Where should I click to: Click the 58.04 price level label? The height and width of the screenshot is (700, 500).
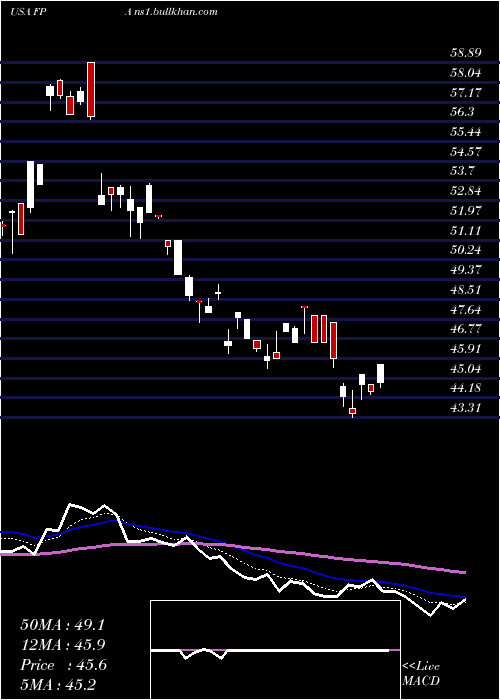[x=465, y=73]
